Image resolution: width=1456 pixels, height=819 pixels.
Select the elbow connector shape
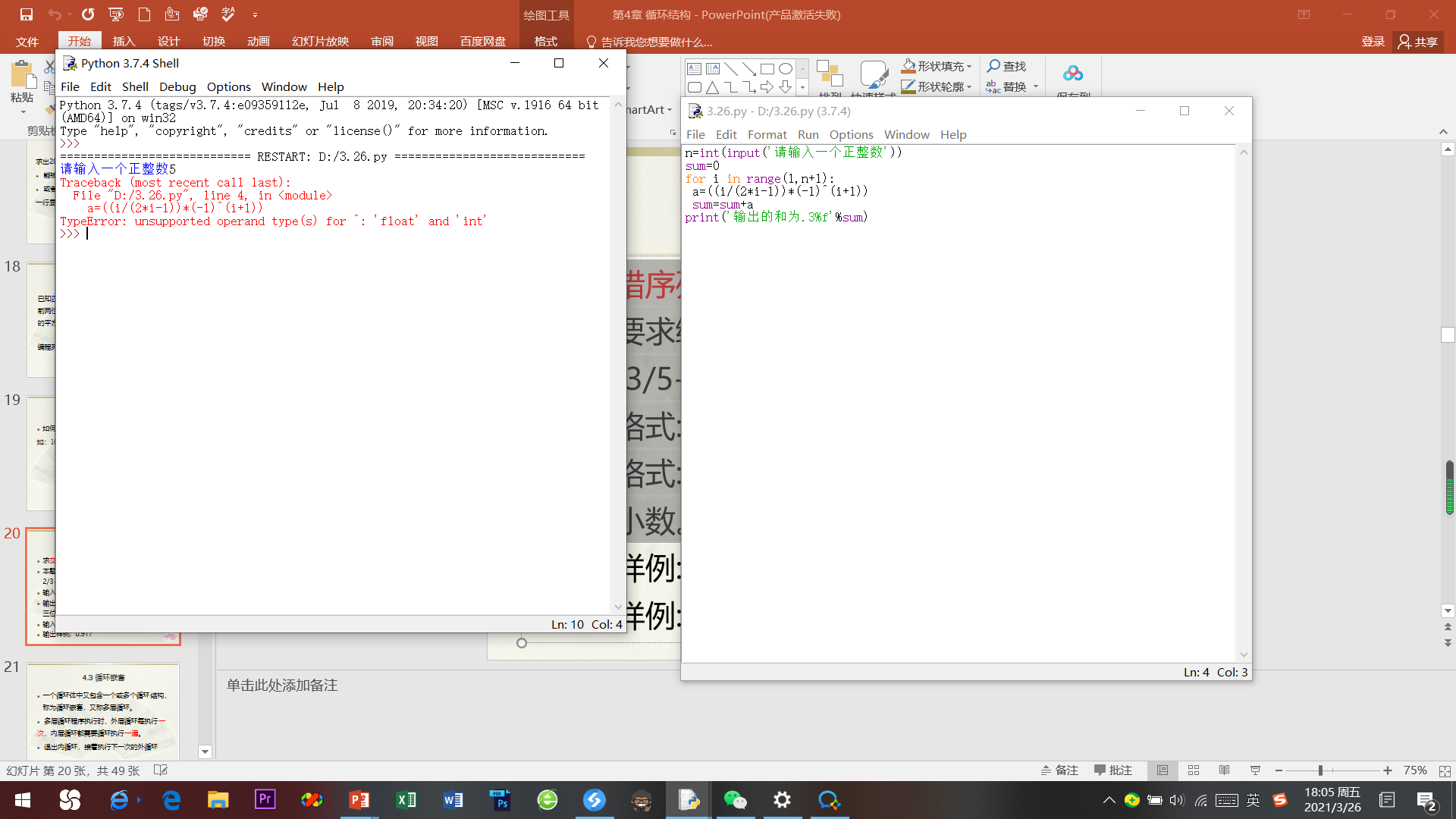pyautogui.click(x=731, y=87)
